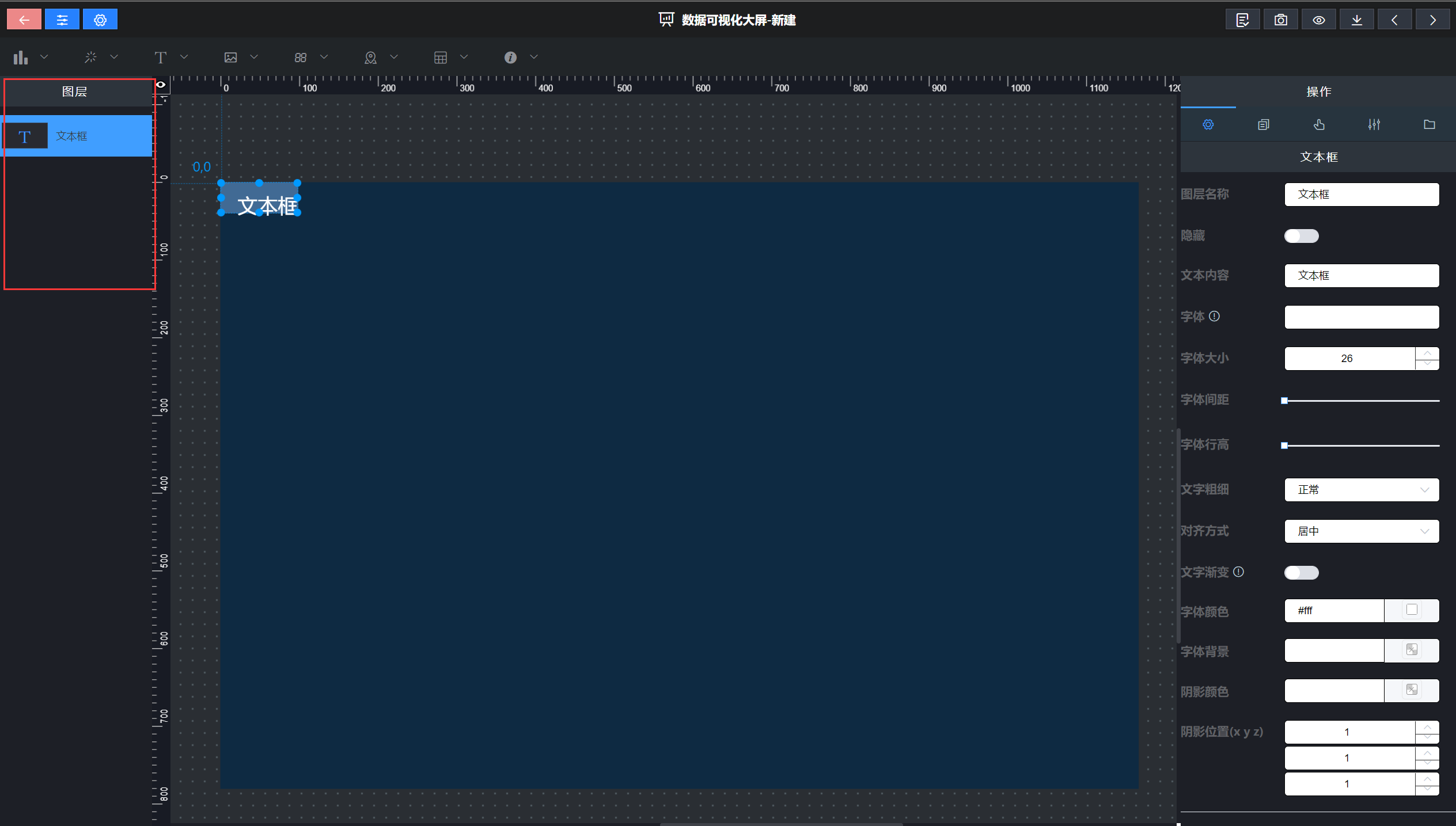Open the hand pointer interaction tab

[1319, 124]
